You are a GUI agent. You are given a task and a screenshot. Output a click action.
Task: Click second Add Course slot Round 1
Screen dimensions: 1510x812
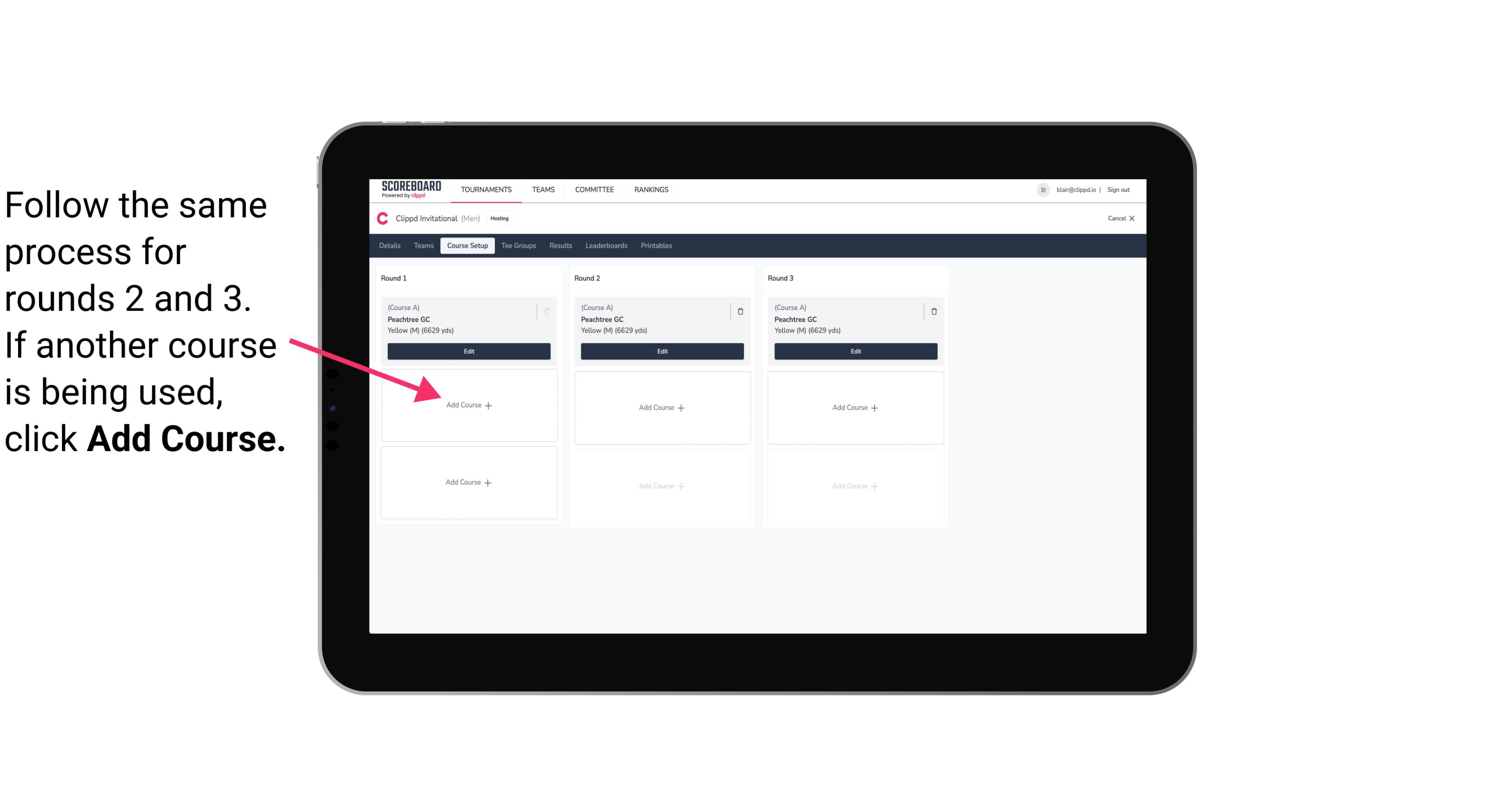click(468, 482)
